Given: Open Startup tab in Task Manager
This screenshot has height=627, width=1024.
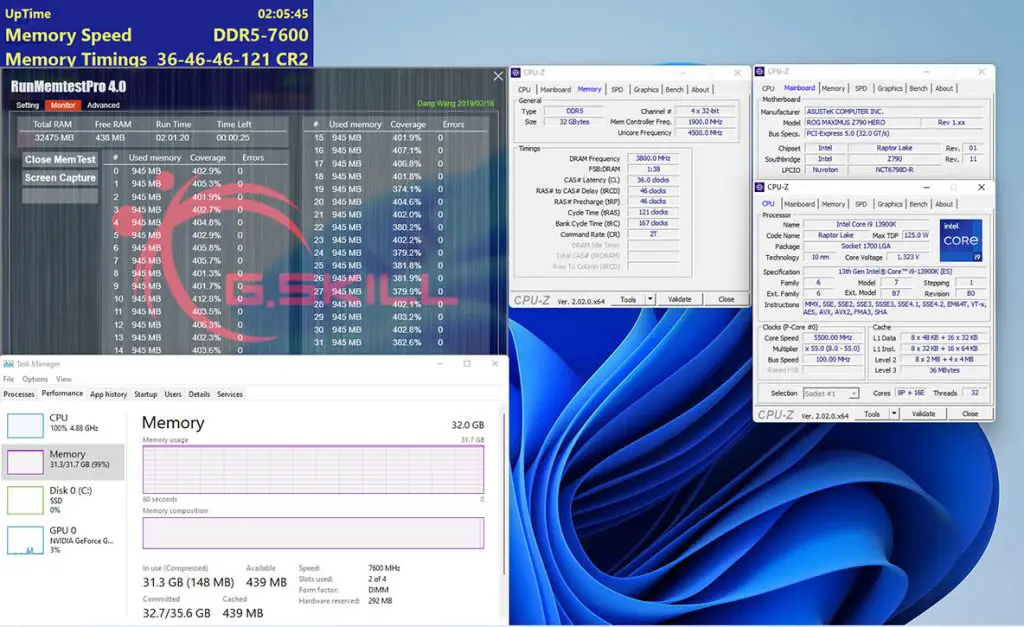Looking at the screenshot, I should pos(146,394).
